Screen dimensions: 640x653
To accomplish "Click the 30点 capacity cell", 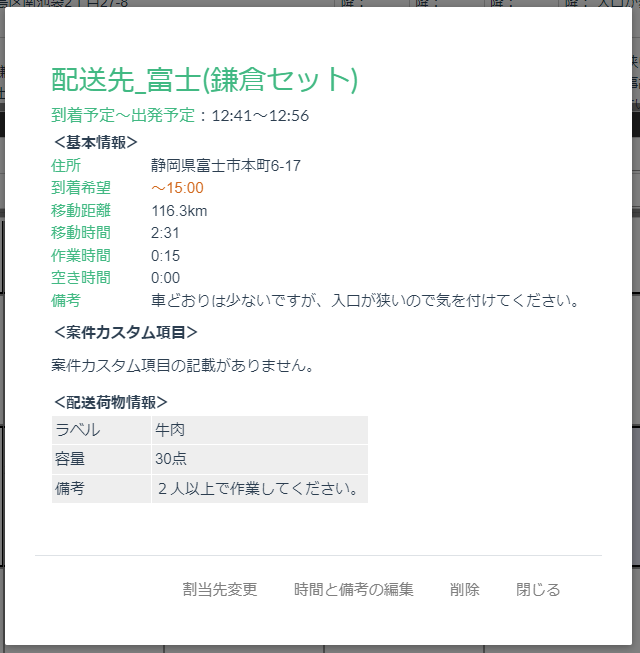I will click(x=170, y=459).
